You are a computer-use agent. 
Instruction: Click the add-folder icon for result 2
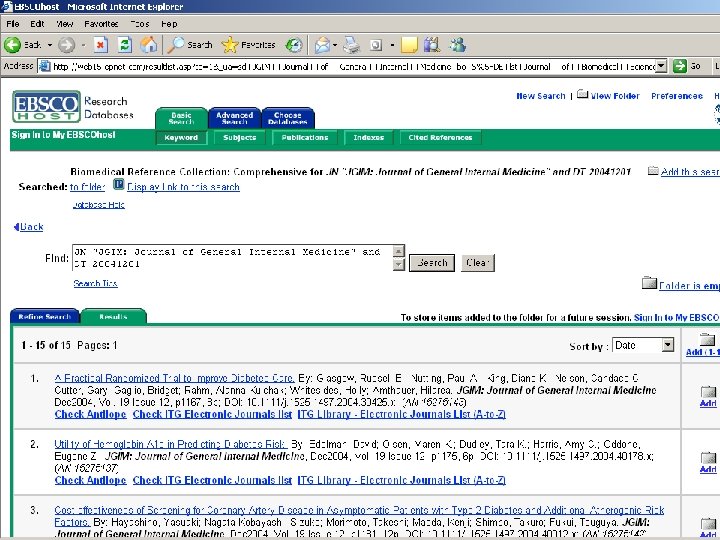point(708,458)
